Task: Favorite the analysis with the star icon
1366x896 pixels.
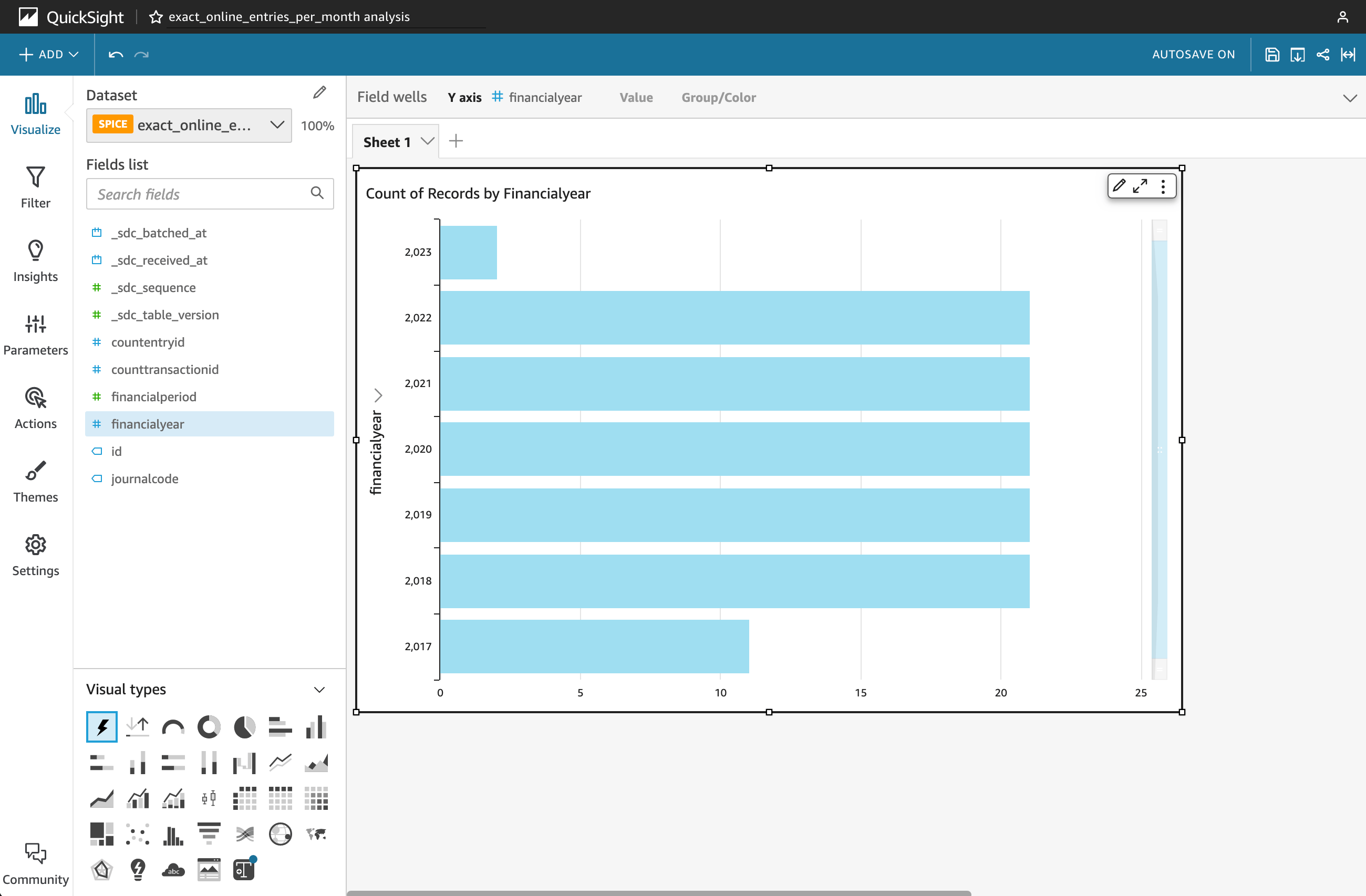Action: point(156,17)
